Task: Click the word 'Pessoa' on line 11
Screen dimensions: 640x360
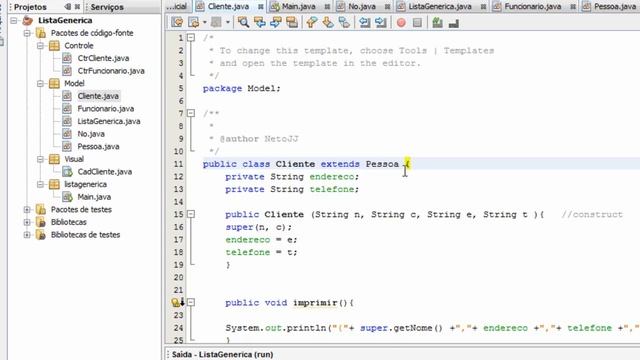Action: coord(382,164)
